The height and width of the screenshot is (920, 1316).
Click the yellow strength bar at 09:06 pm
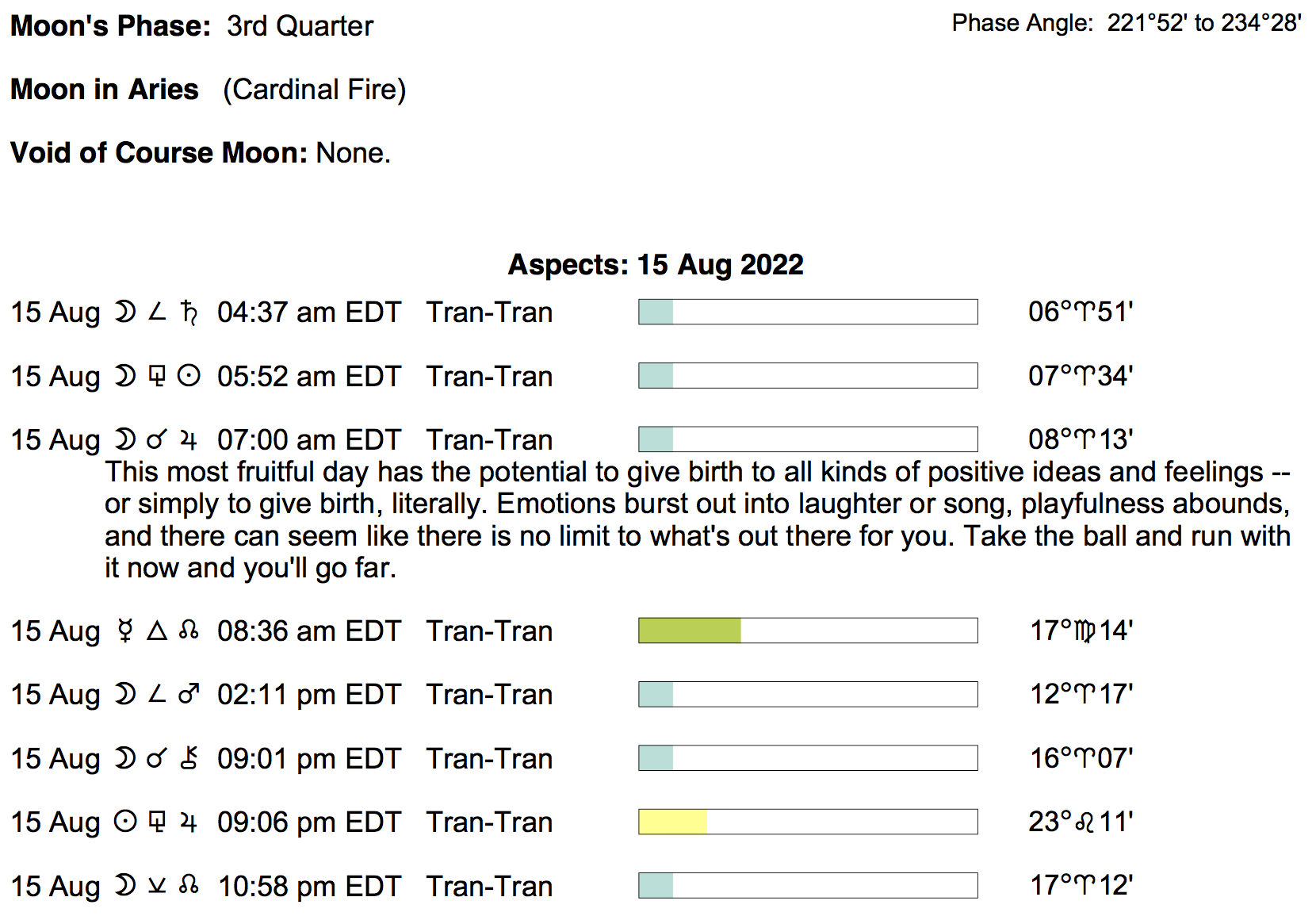pyautogui.click(x=672, y=822)
